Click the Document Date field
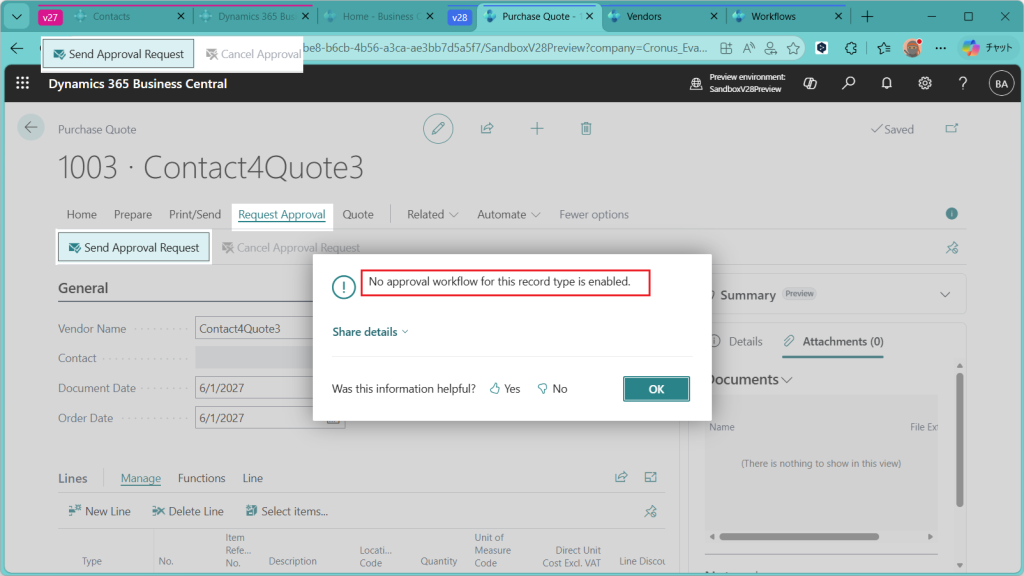1024x576 pixels. click(255, 388)
